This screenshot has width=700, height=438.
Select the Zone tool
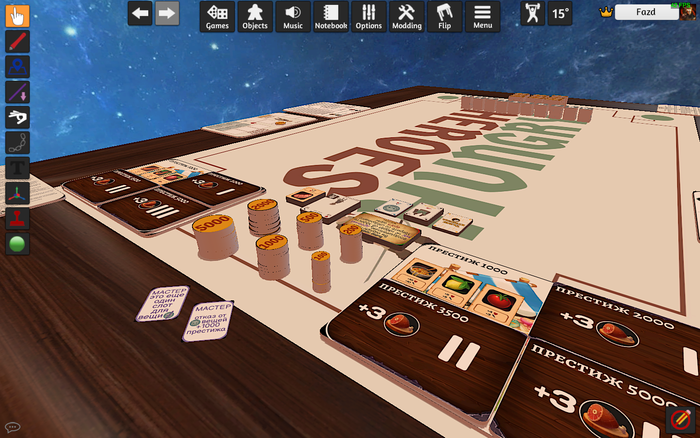point(17,67)
